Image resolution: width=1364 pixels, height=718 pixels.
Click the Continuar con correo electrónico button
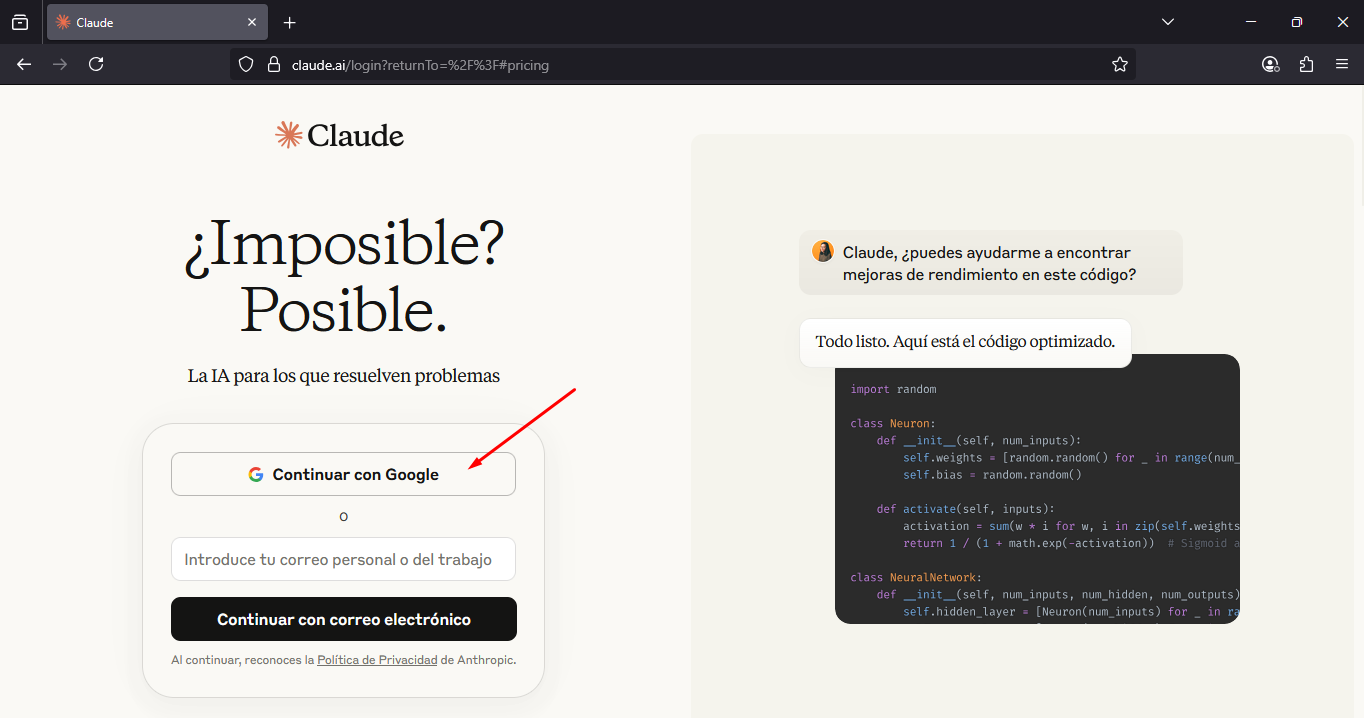[x=343, y=619]
